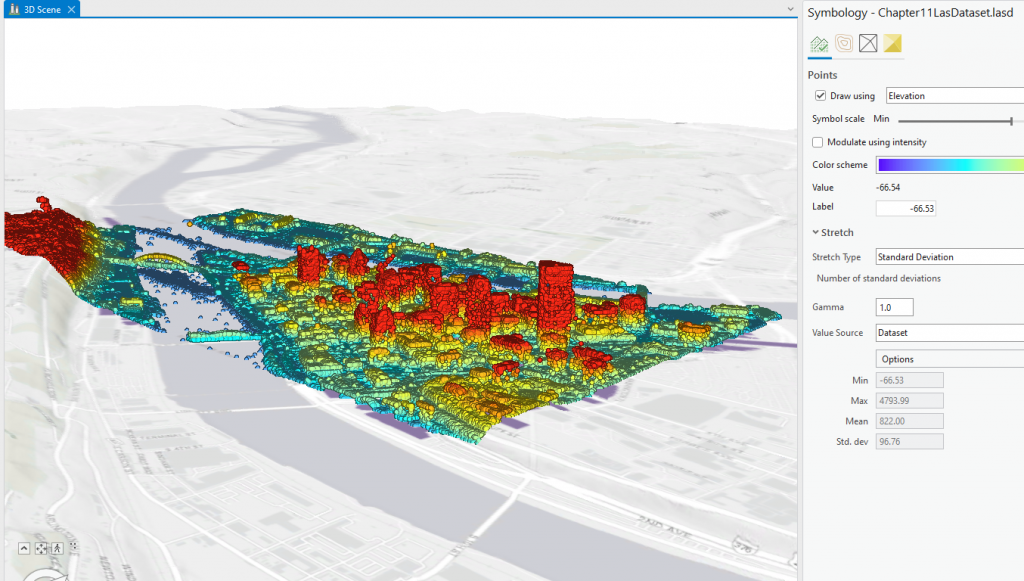The height and width of the screenshot is (581, 1024).
Task: Click the tall red tower in scene
Action: (x=556, y=297)
